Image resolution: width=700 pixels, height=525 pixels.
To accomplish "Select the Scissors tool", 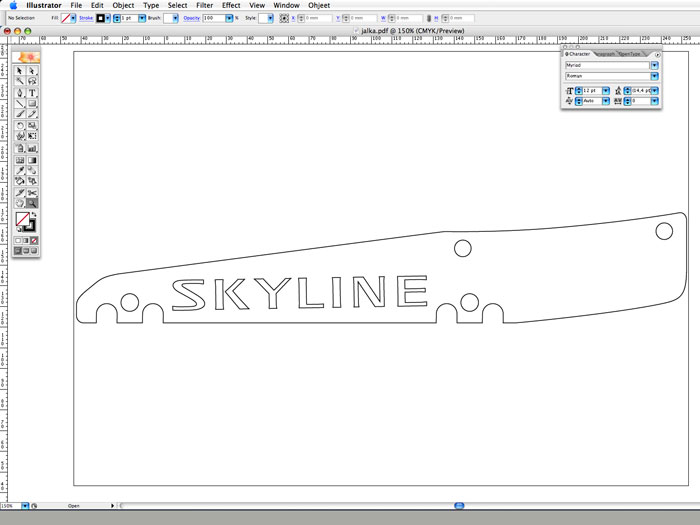I will tap(32, 192).
